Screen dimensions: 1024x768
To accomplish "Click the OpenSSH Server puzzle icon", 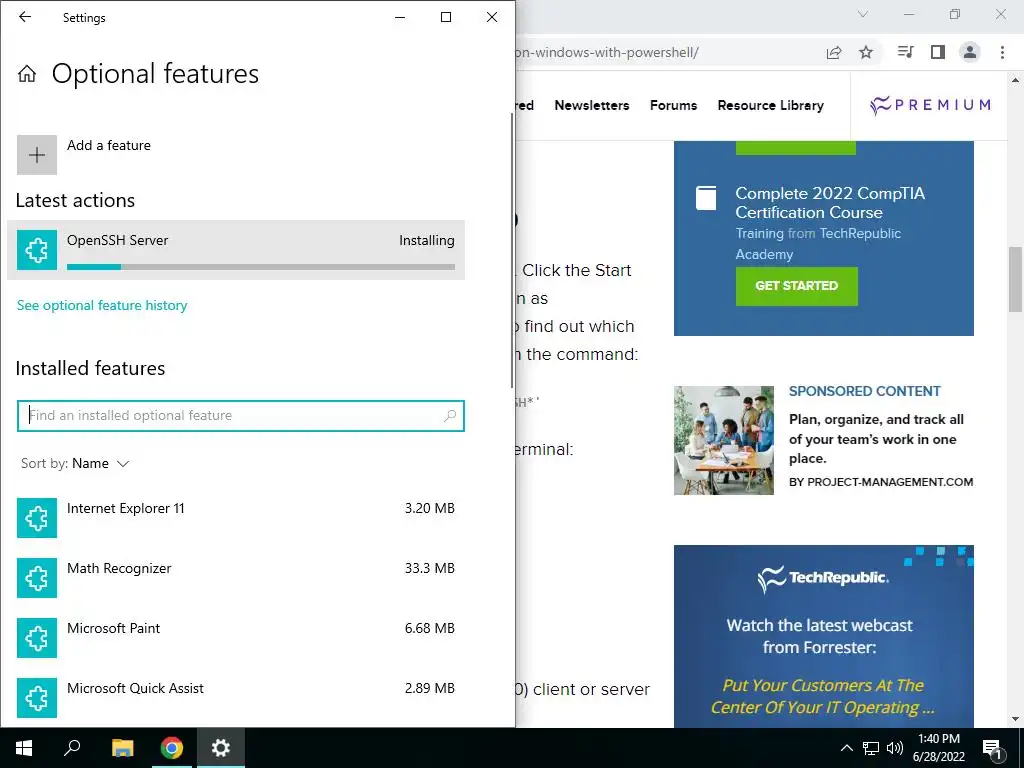I will [37, 249].
